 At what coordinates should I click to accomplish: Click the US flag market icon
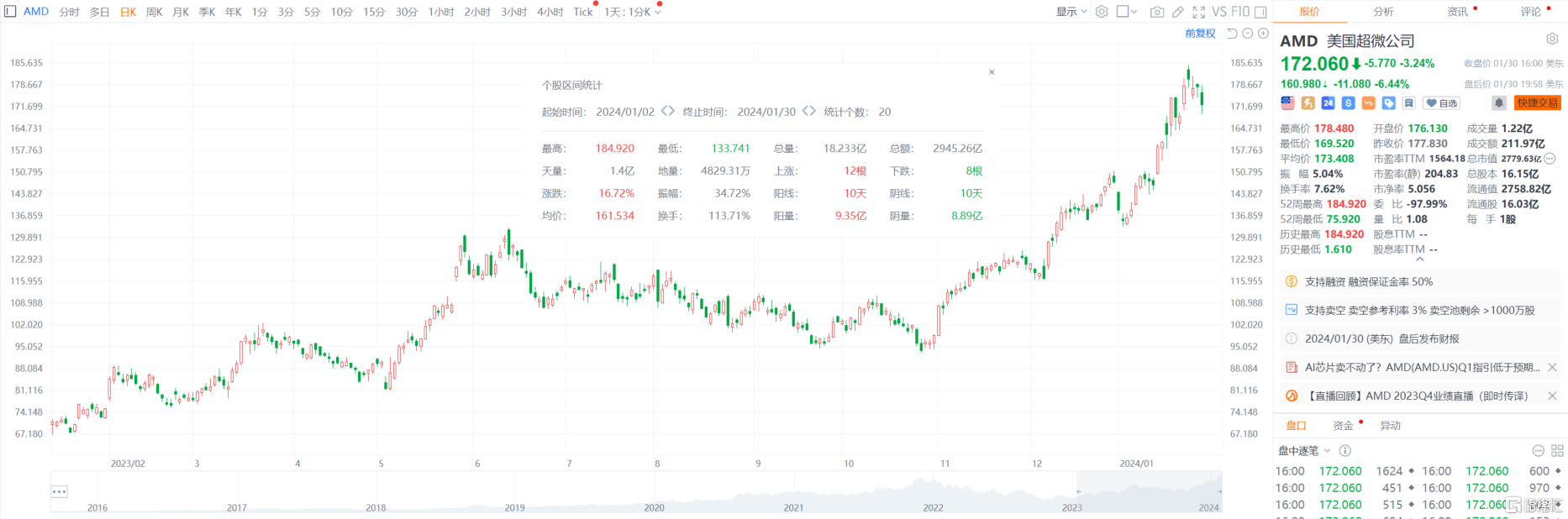point(1287,102)
